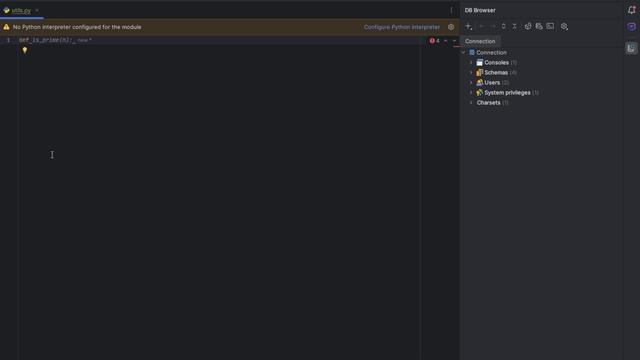Toggle the DB Browser tool window sidebar icon
Image resolution: width=640 pixels, height=360 pixels.
[x=631, y=48]
